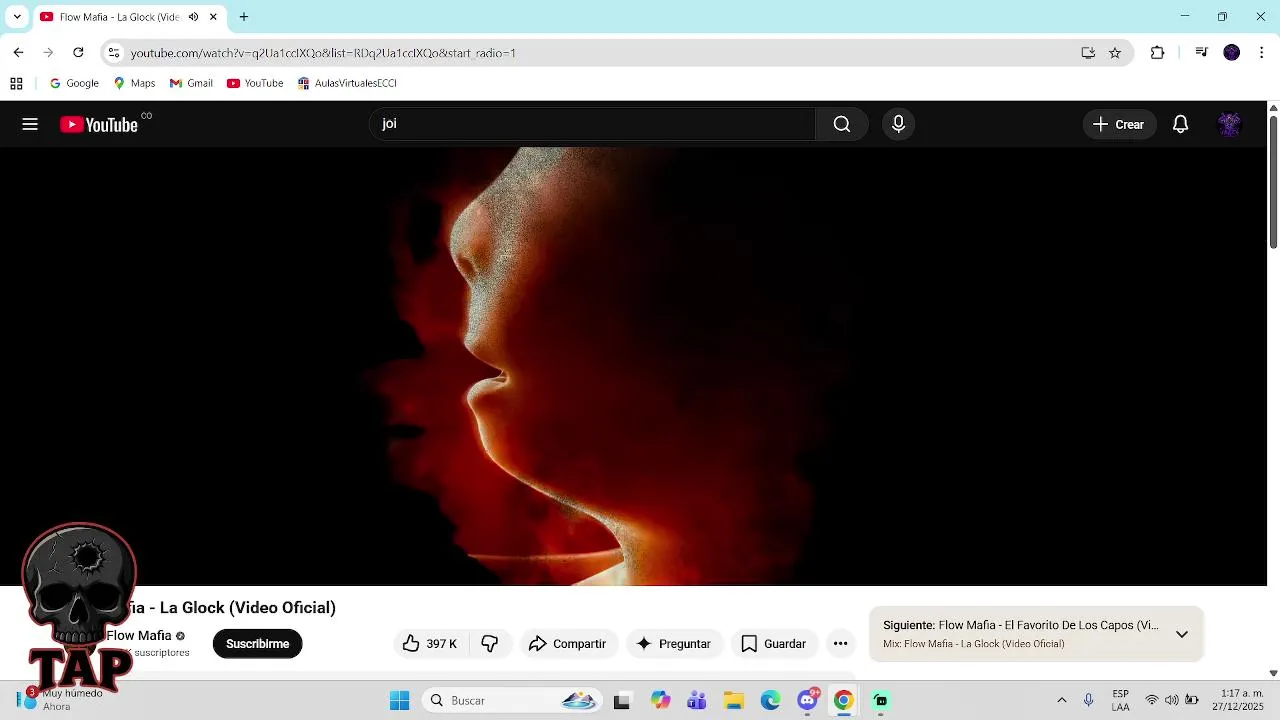Dislike the video
1280x720 pixels.
tap(490, 644)
